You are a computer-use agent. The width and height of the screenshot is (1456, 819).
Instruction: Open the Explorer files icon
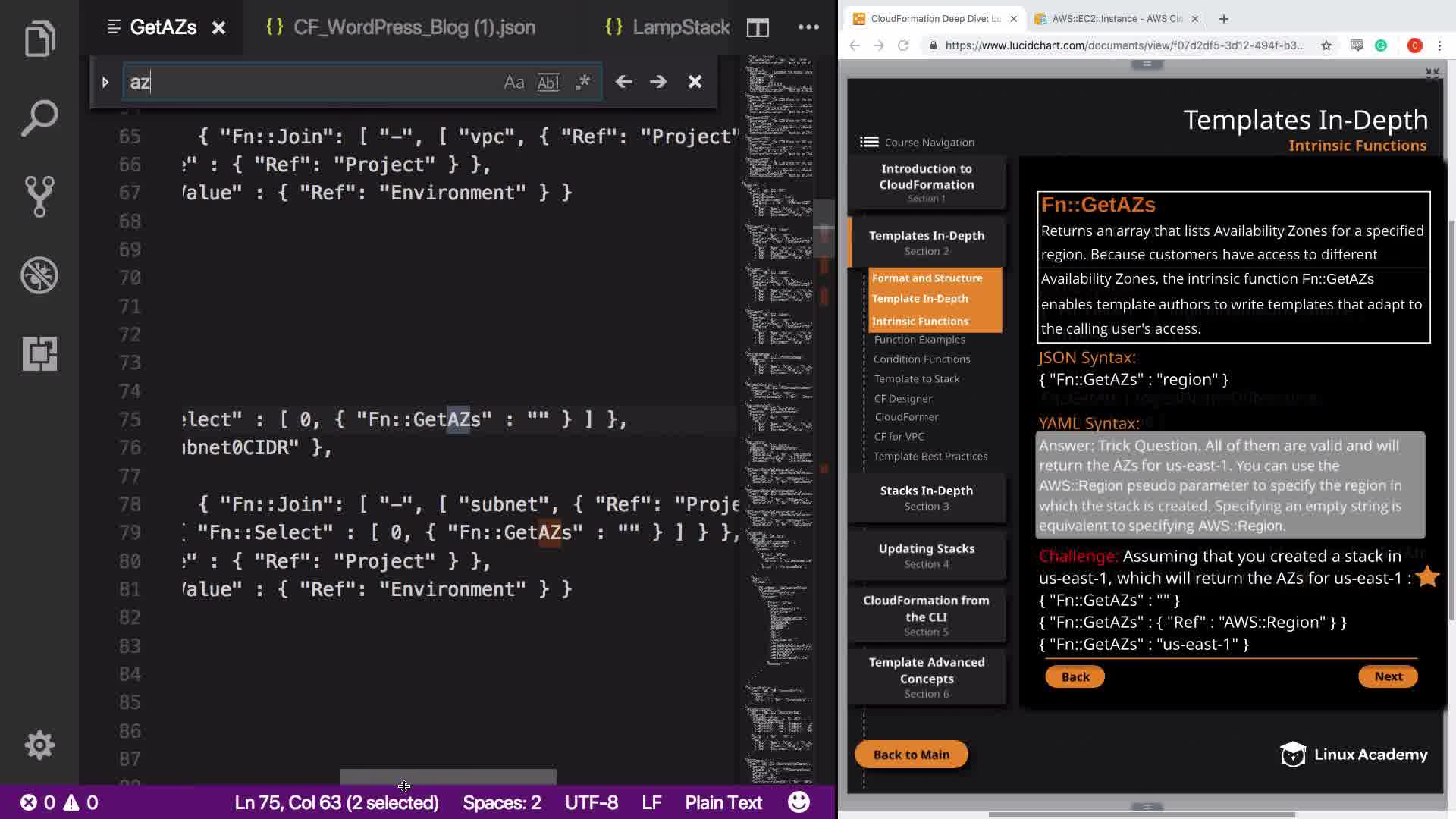point(39,39)
